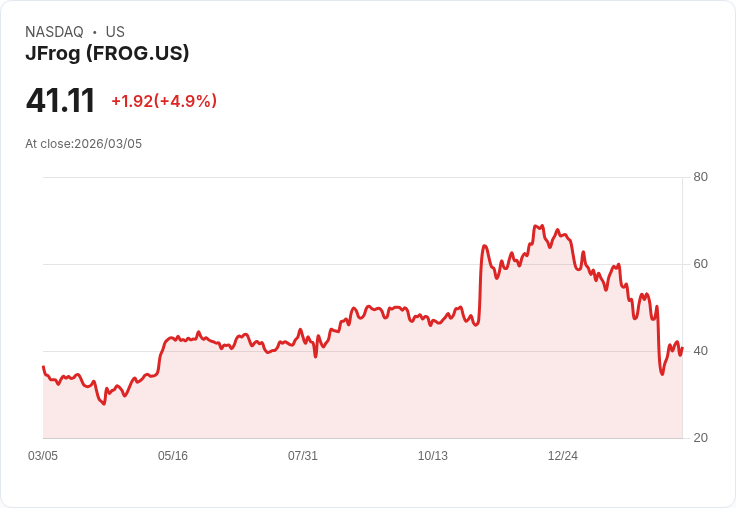Click the NASDAQ exchange label

(x=54, y=32)
